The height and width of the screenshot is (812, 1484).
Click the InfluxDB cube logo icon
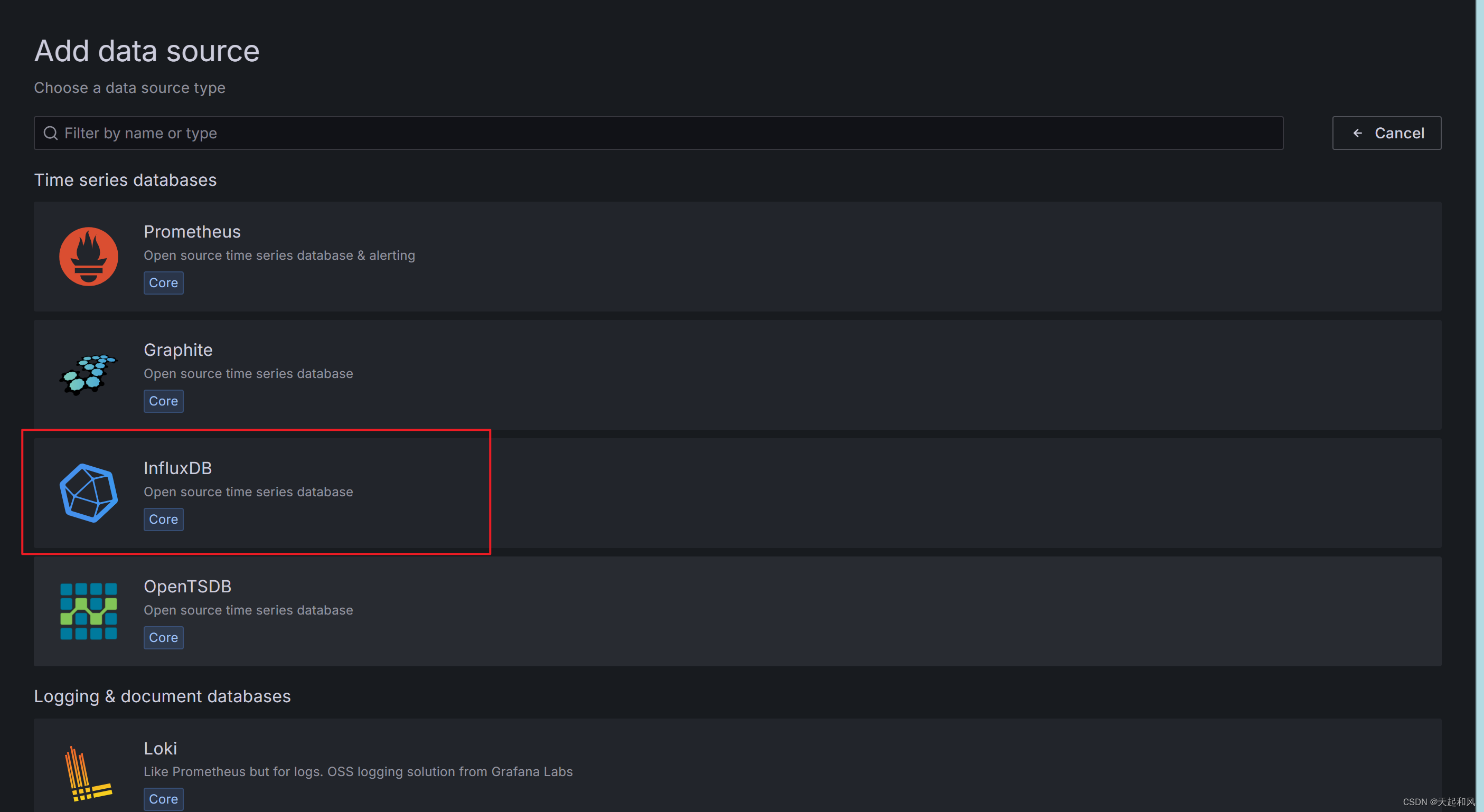click(89, 493)
